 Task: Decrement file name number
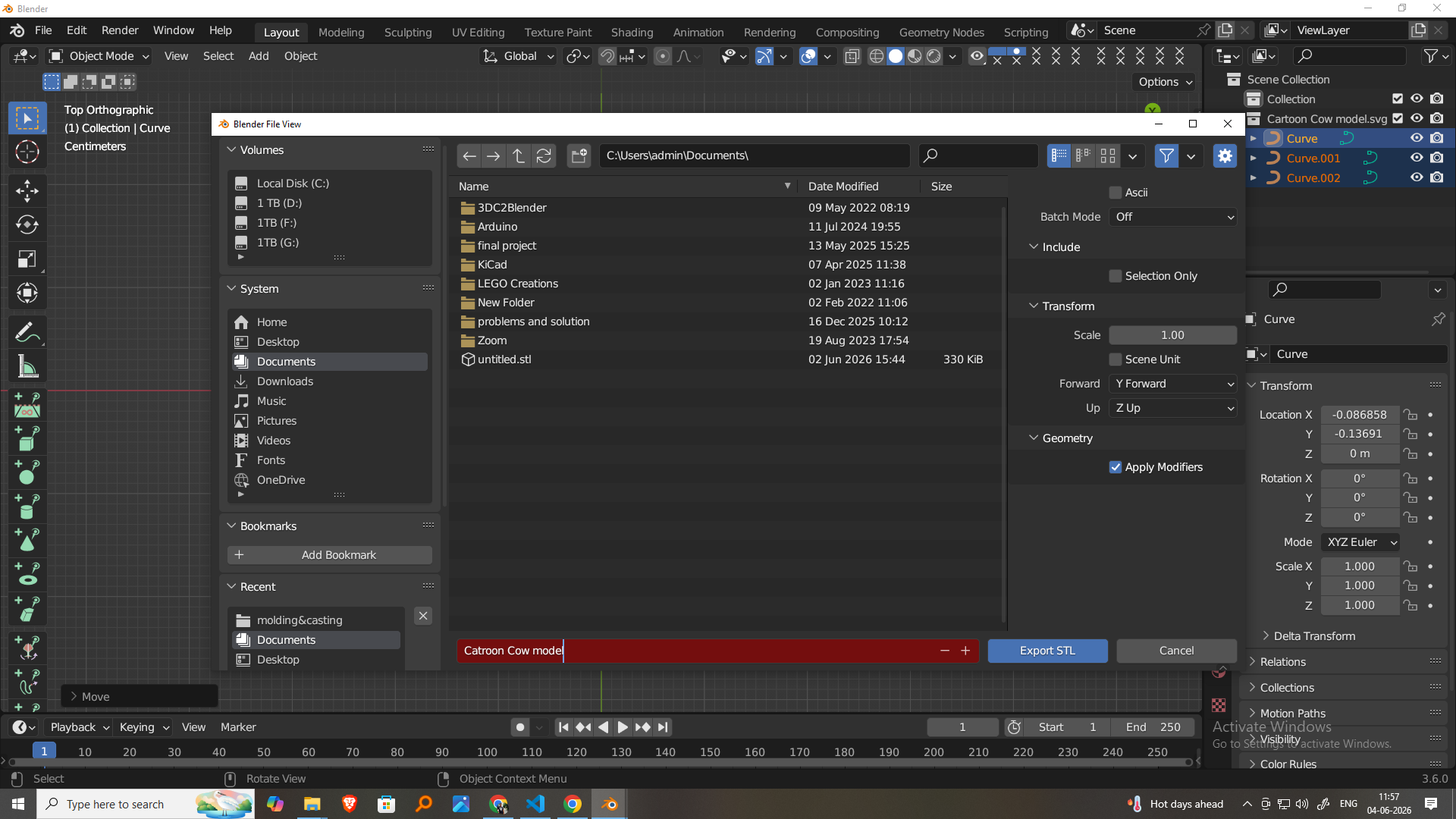[x=945, y=651]
